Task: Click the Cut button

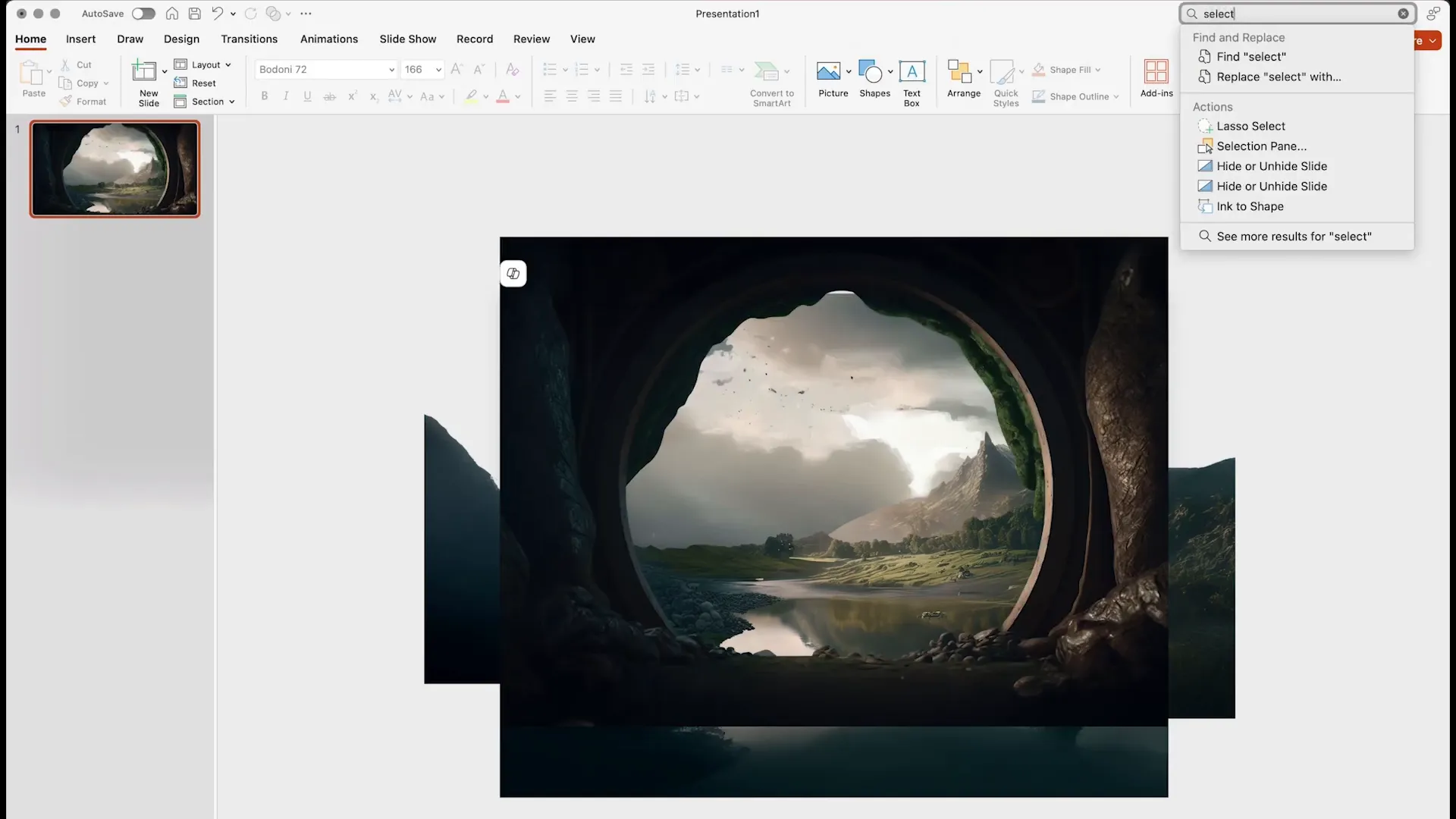Action: pyautogui.click(x=76, y=65)
